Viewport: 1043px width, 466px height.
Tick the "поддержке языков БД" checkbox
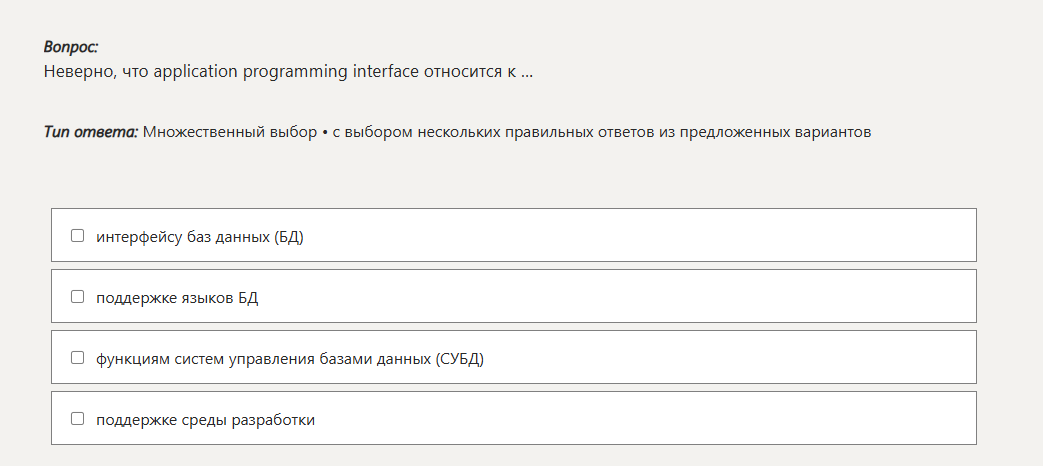click(x=77, y=297)
